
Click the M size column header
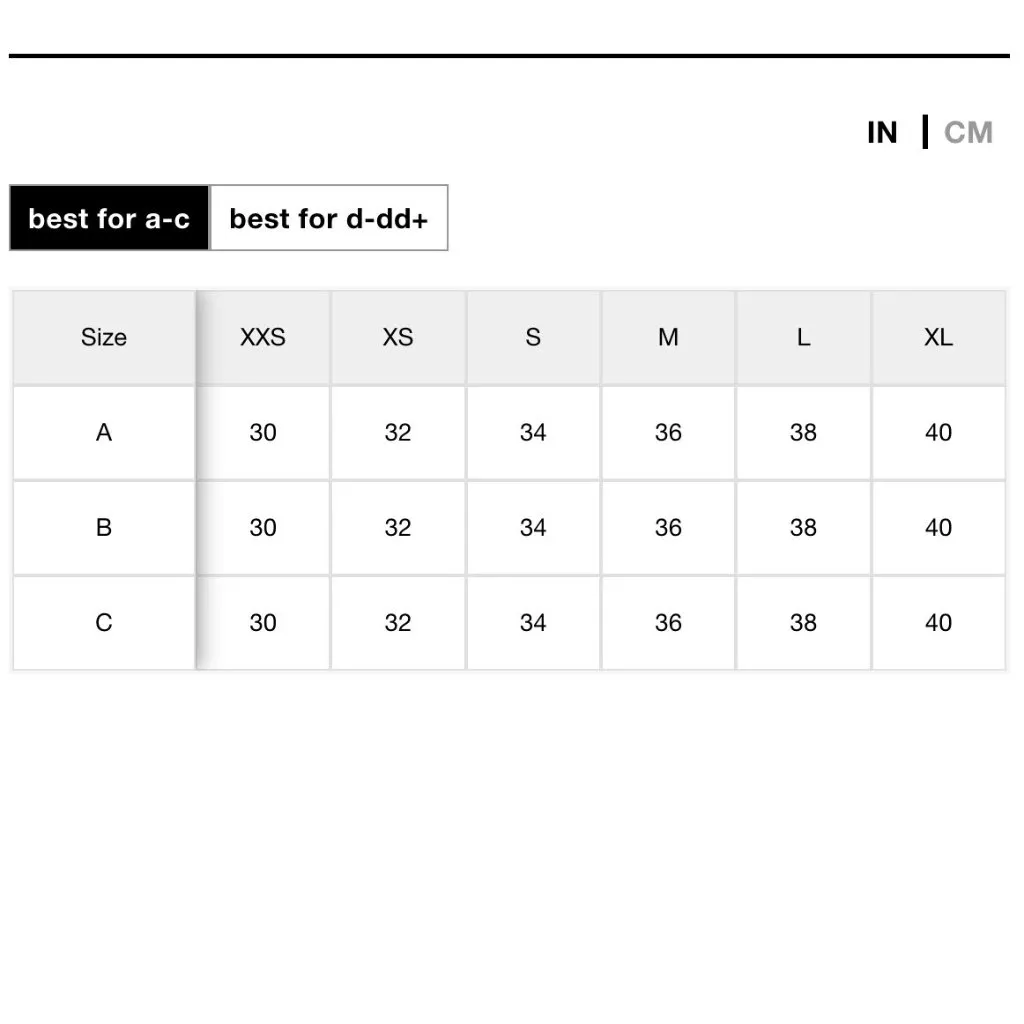[x=668, y=337]
